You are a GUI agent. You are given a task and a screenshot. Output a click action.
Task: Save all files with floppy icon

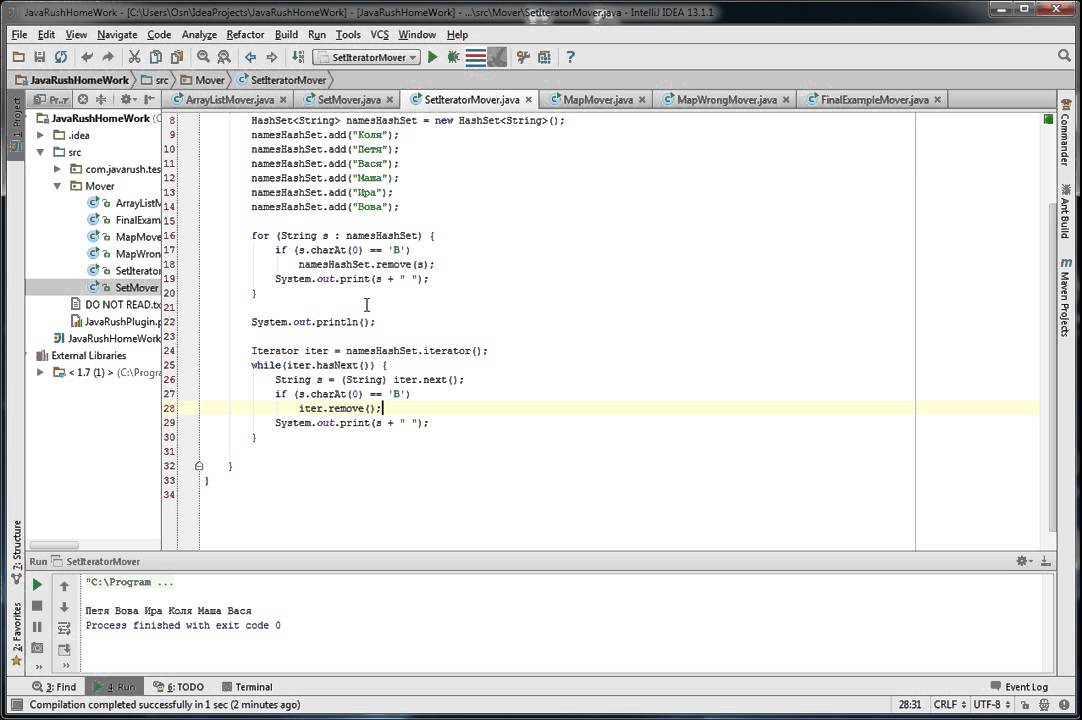[39, 57]
